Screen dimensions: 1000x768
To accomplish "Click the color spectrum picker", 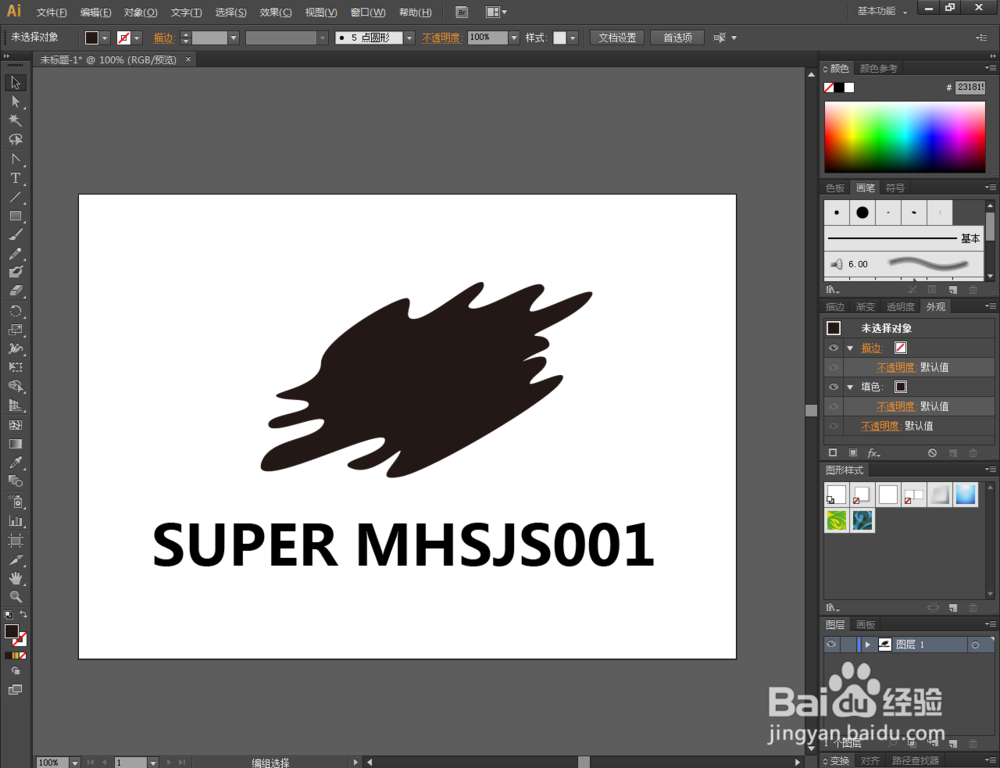I will click(x=904, y=137).
